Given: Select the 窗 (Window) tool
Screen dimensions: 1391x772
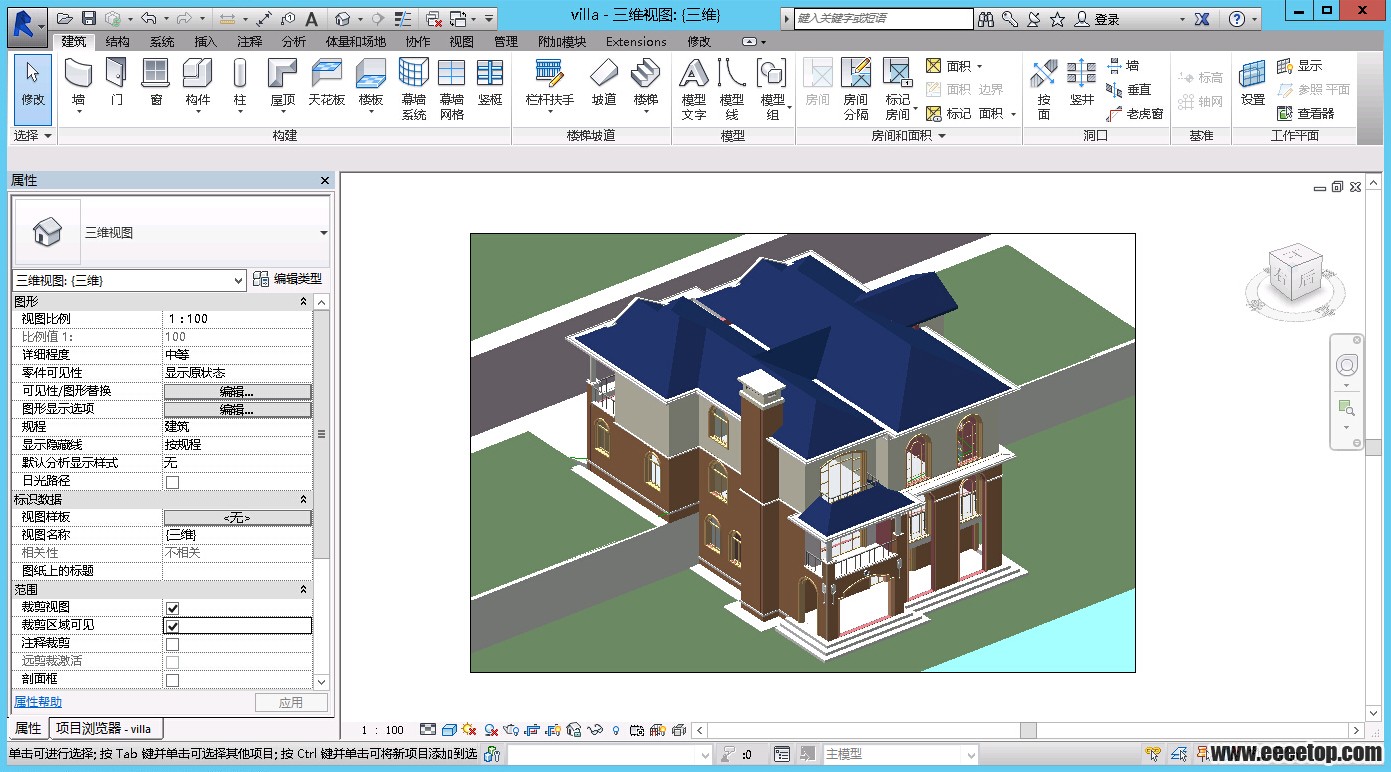Looking at the screenshot, I should click(x=156, y=83).
